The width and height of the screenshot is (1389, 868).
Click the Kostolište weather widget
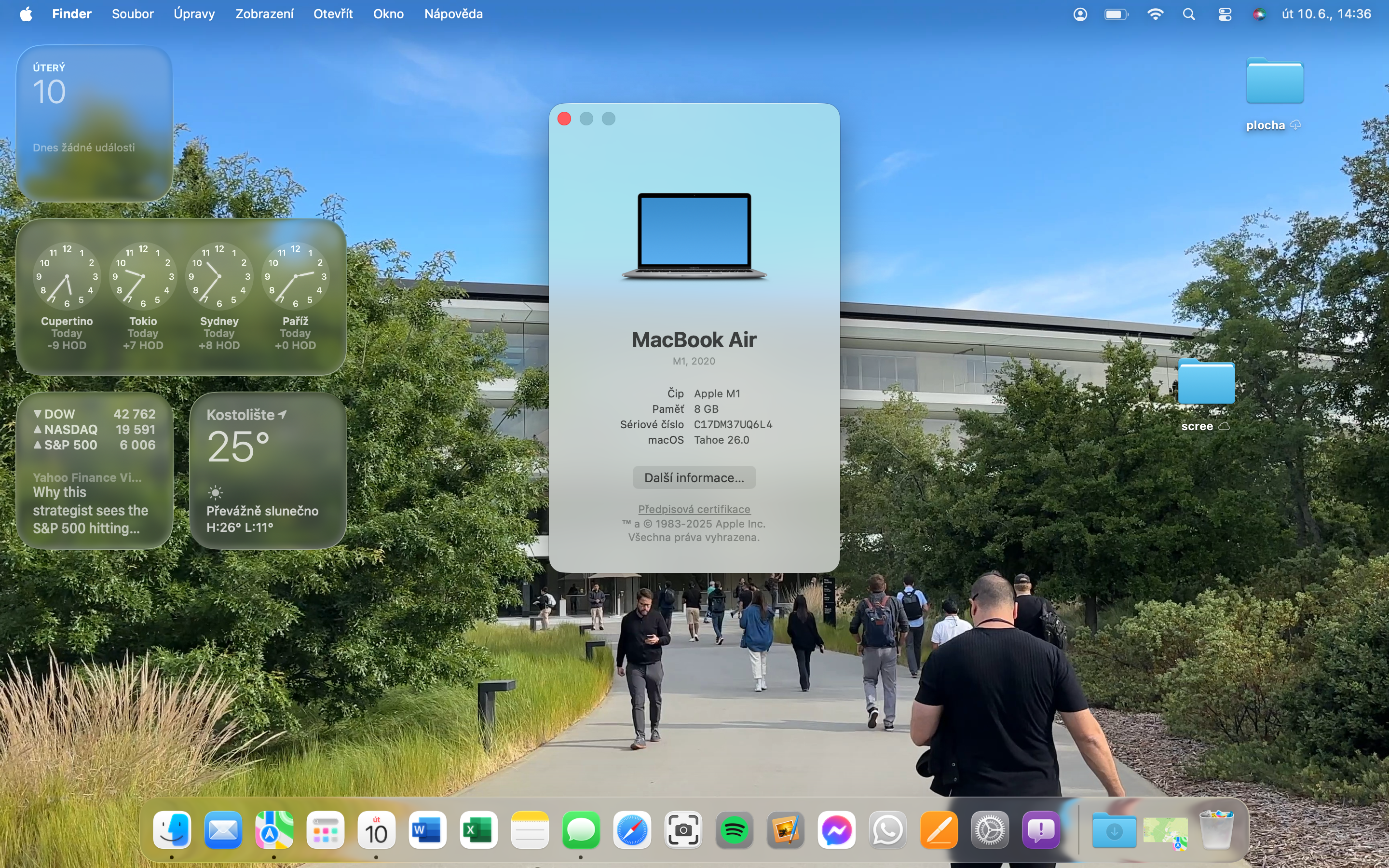[x=268, y=470]
